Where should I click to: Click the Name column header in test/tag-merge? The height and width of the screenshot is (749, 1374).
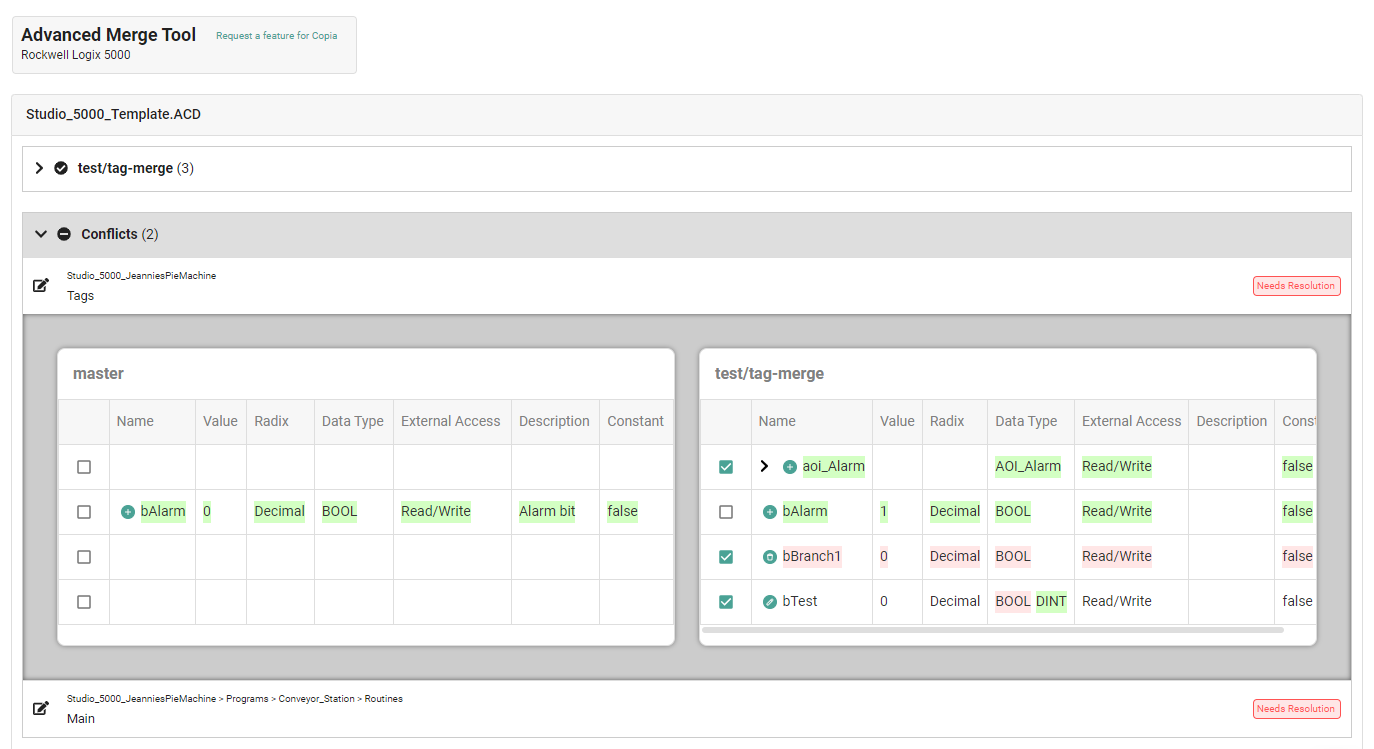[777, 421]
